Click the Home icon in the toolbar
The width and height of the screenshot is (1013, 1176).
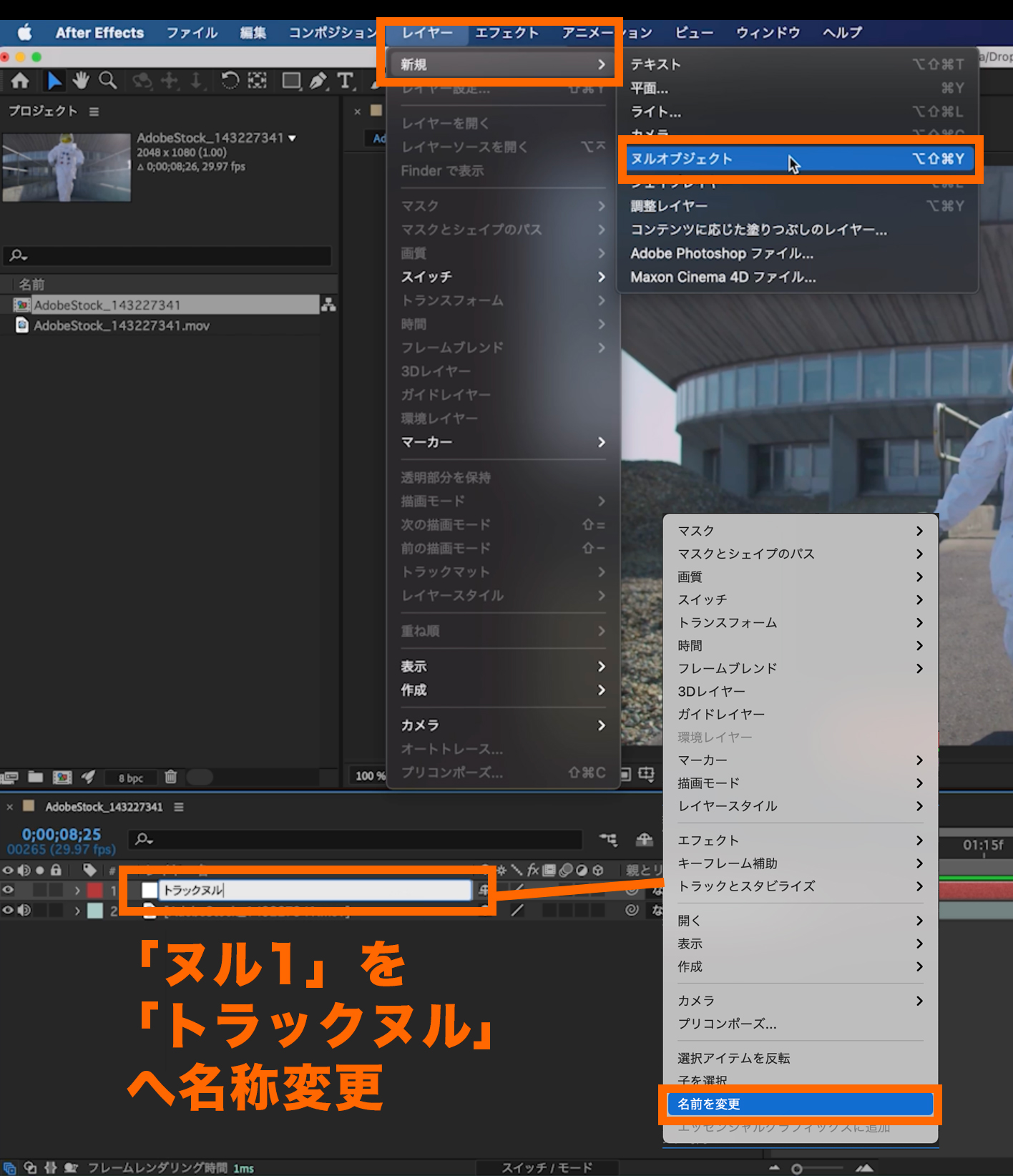[20, 81]
